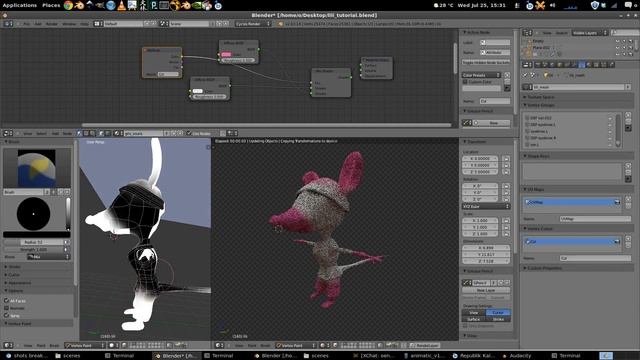Click the white color swatch on lower Diffuse node
Viewport: 640px width, 360px height.
coord(198,91)
